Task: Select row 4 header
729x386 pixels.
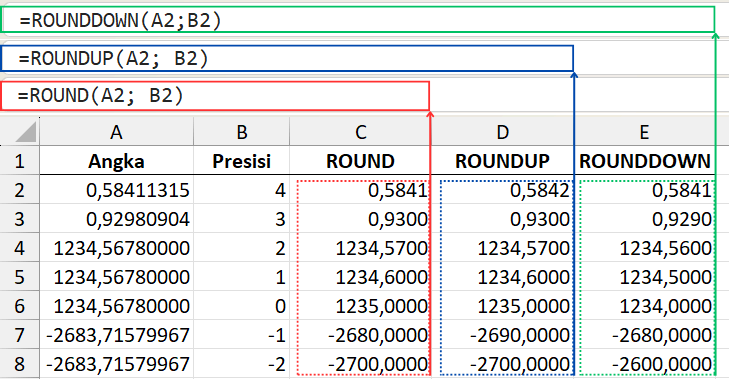Action: 20,247
